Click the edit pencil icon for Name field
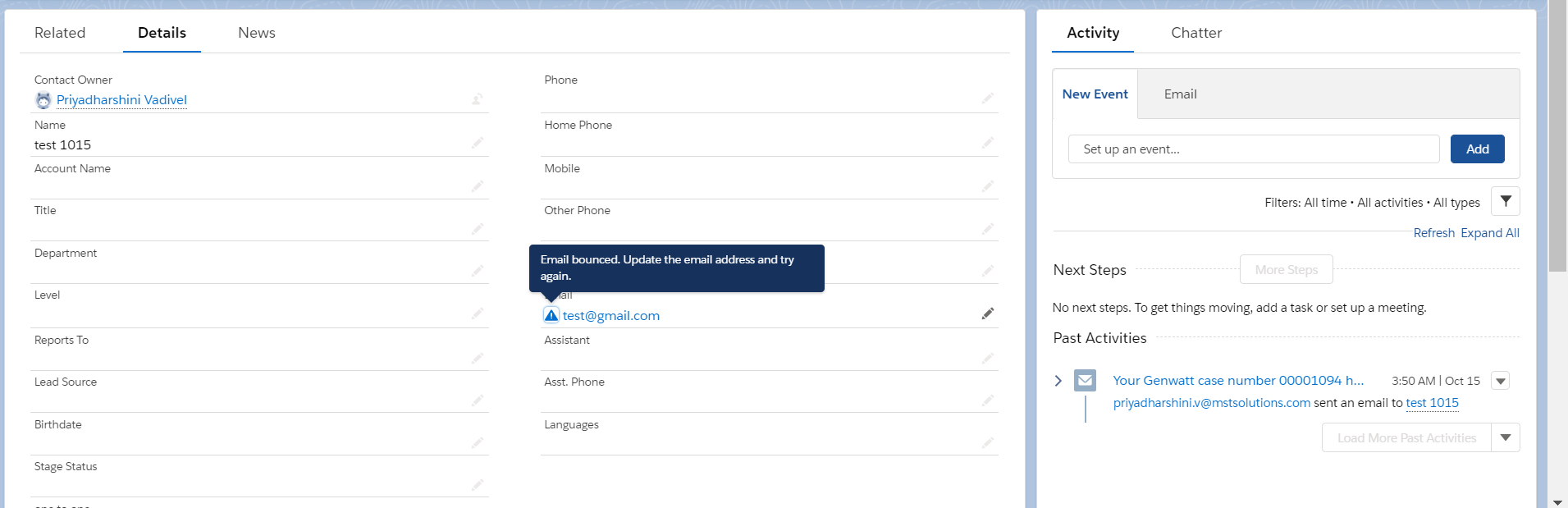1568x508 pixels. click(477, 143)
